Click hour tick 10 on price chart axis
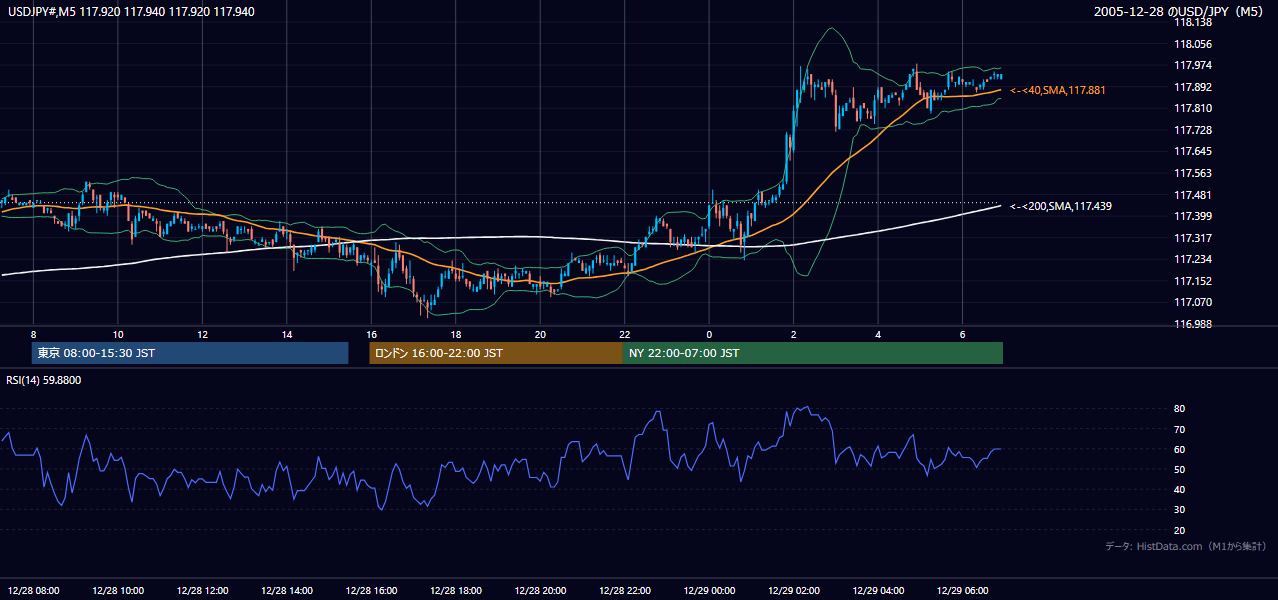Screen dimensions: 1278x600 click(x=118, y=335)
